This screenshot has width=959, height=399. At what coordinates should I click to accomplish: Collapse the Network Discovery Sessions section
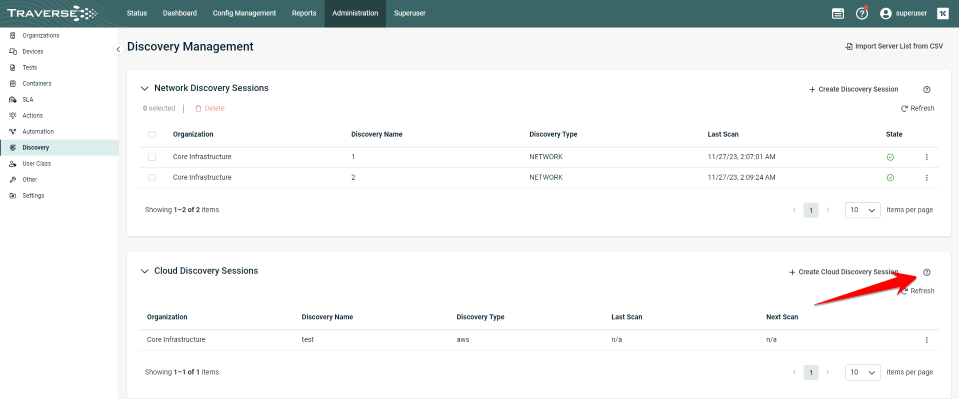(x=144, y=88)
